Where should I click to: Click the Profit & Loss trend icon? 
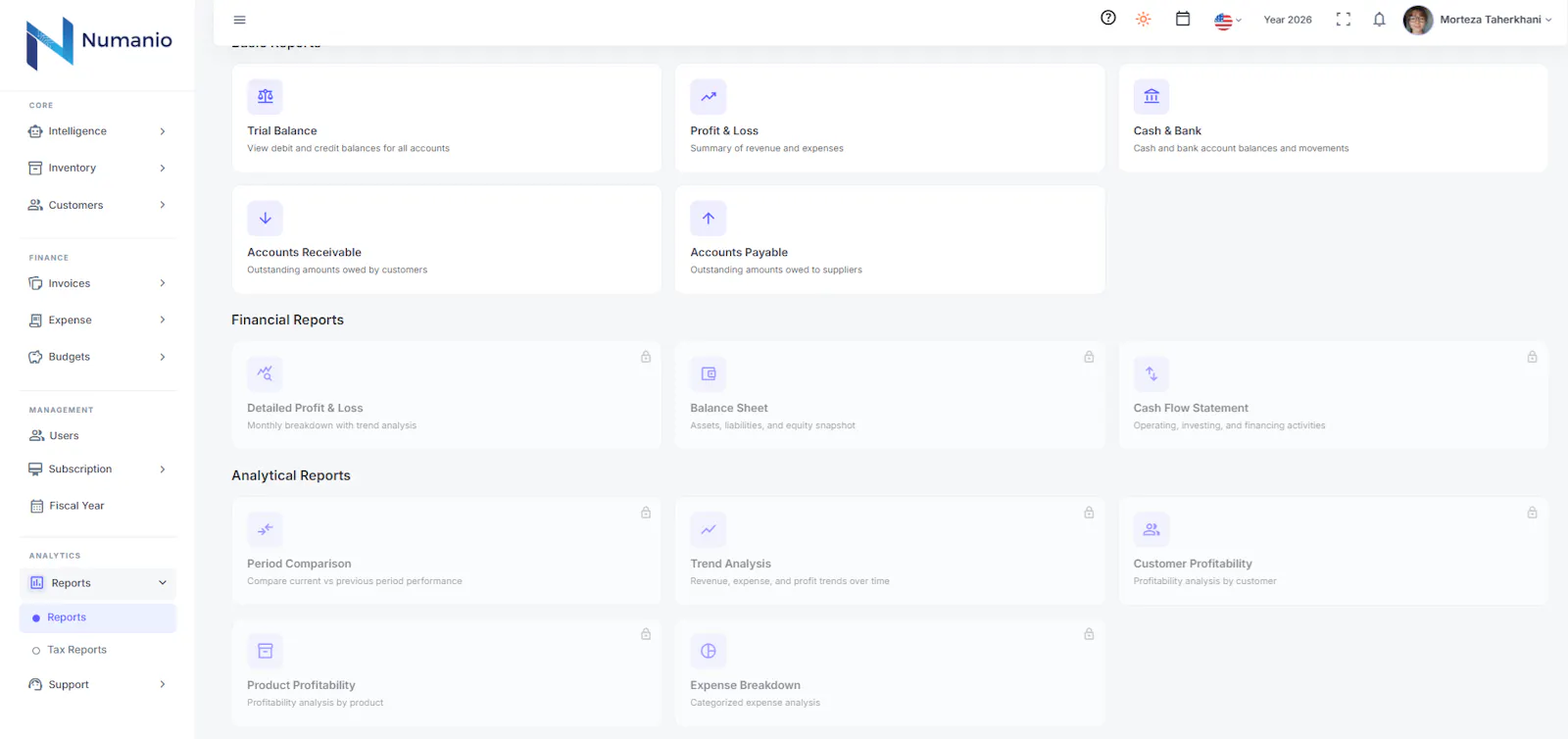pyautogui.click(x=709, y=97)
